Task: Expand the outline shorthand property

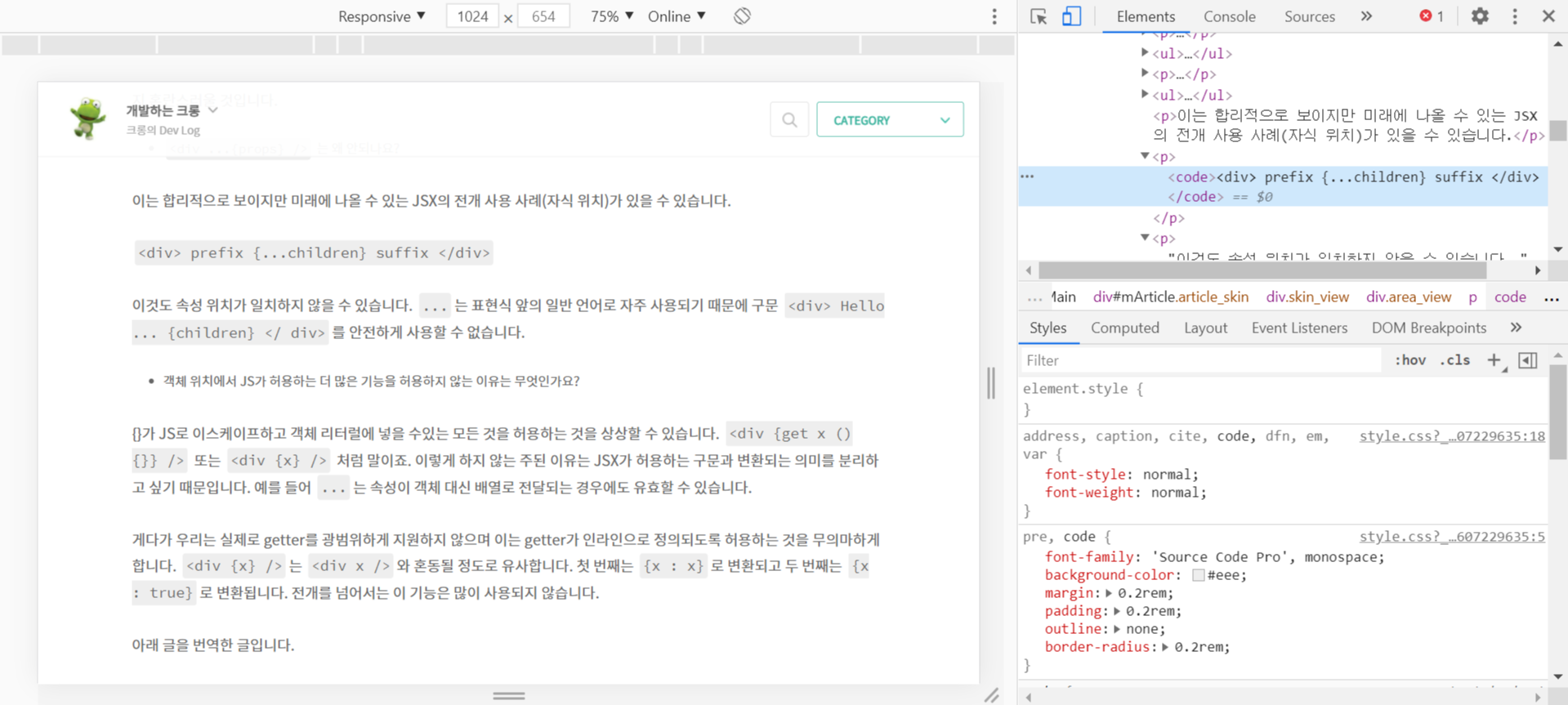Action: point(1117,629)
